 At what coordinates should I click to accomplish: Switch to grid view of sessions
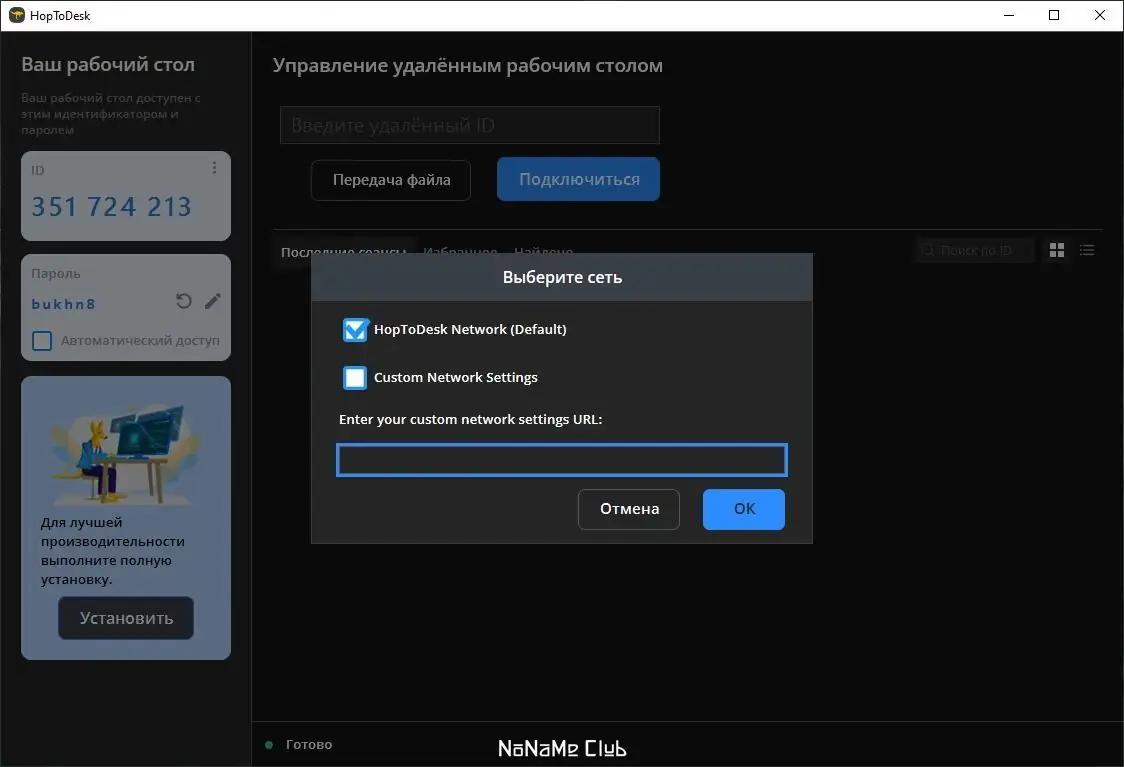(x=1057, y=250)
